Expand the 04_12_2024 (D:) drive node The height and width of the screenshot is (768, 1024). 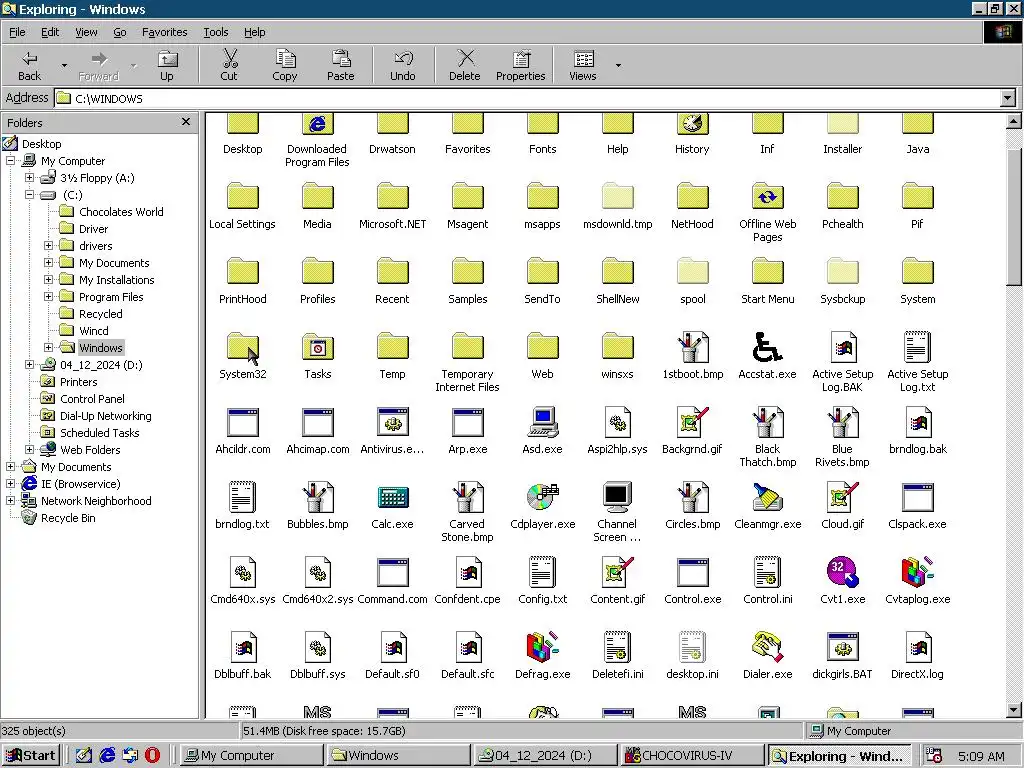click(29, 364)
